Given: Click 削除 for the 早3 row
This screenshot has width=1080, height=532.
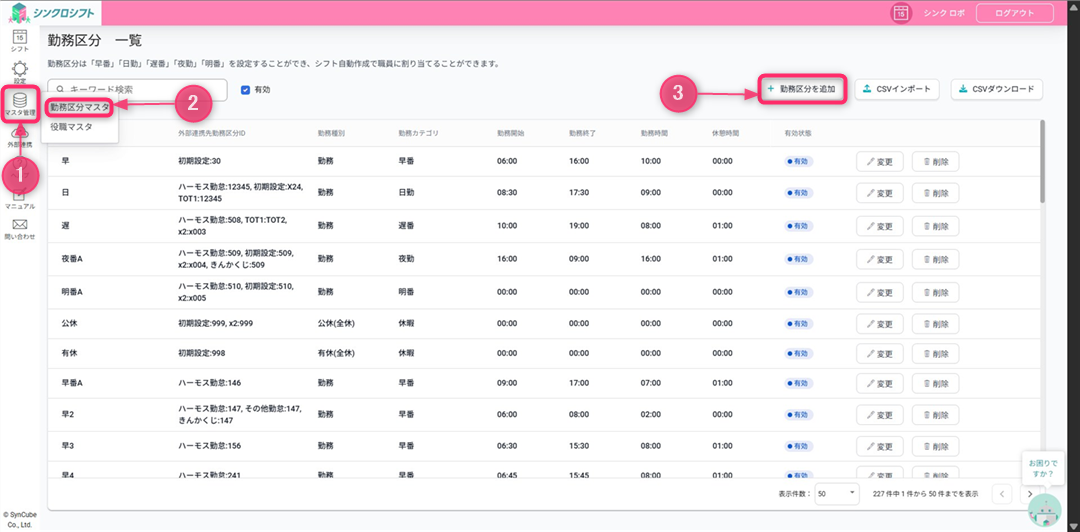Looking at the screenshot, I should pyautogui.click(x=935, y=446).
